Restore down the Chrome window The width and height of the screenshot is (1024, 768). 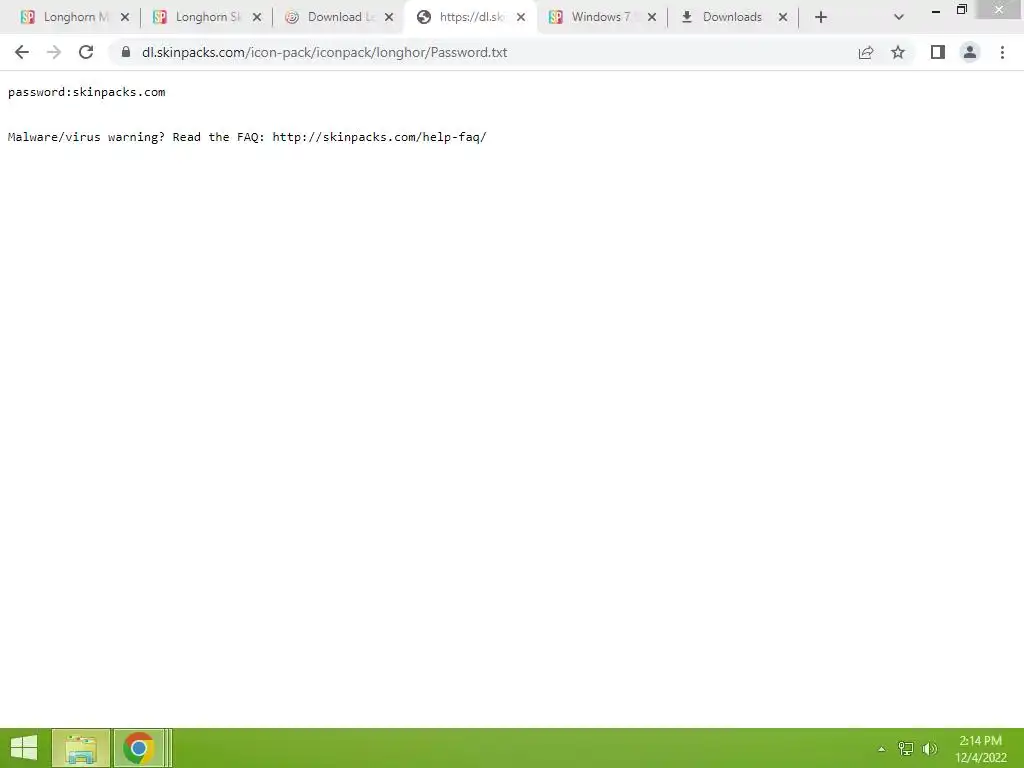point(962,10)
